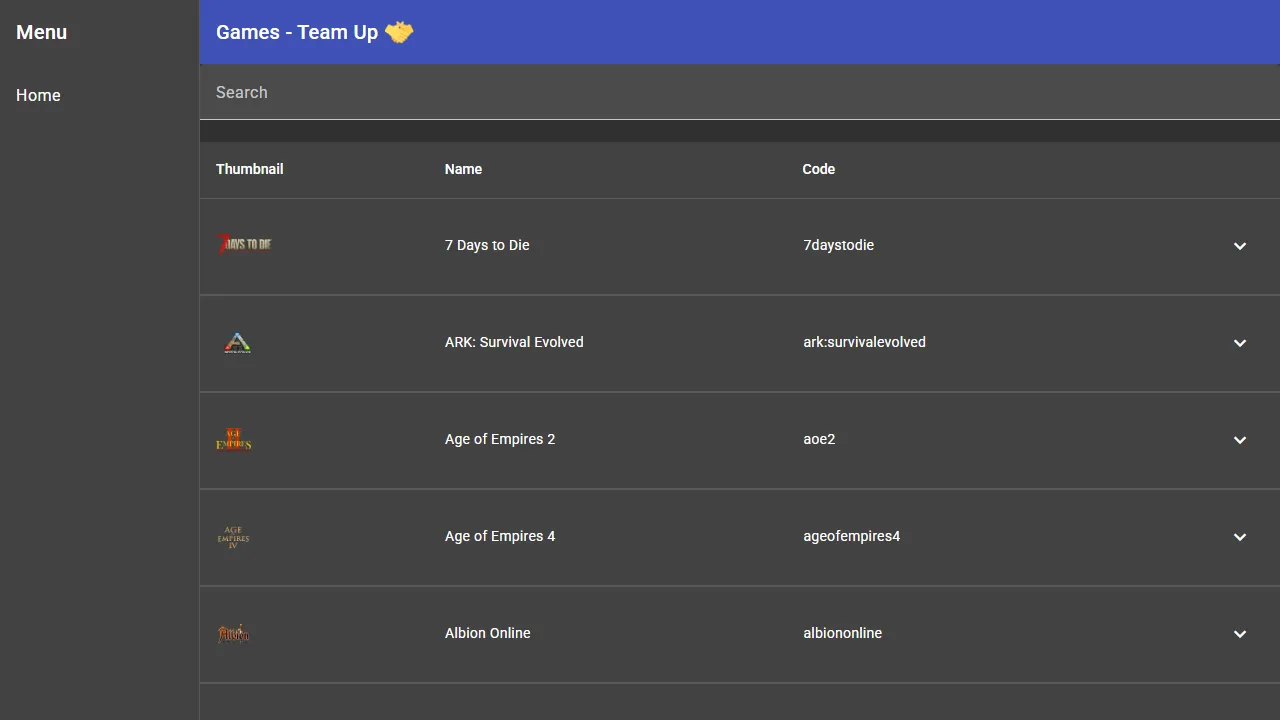This screenshot has height=720, width=1280.
Task: Expand the Age of Empires 2 entry
Action: click(1240, 440)
